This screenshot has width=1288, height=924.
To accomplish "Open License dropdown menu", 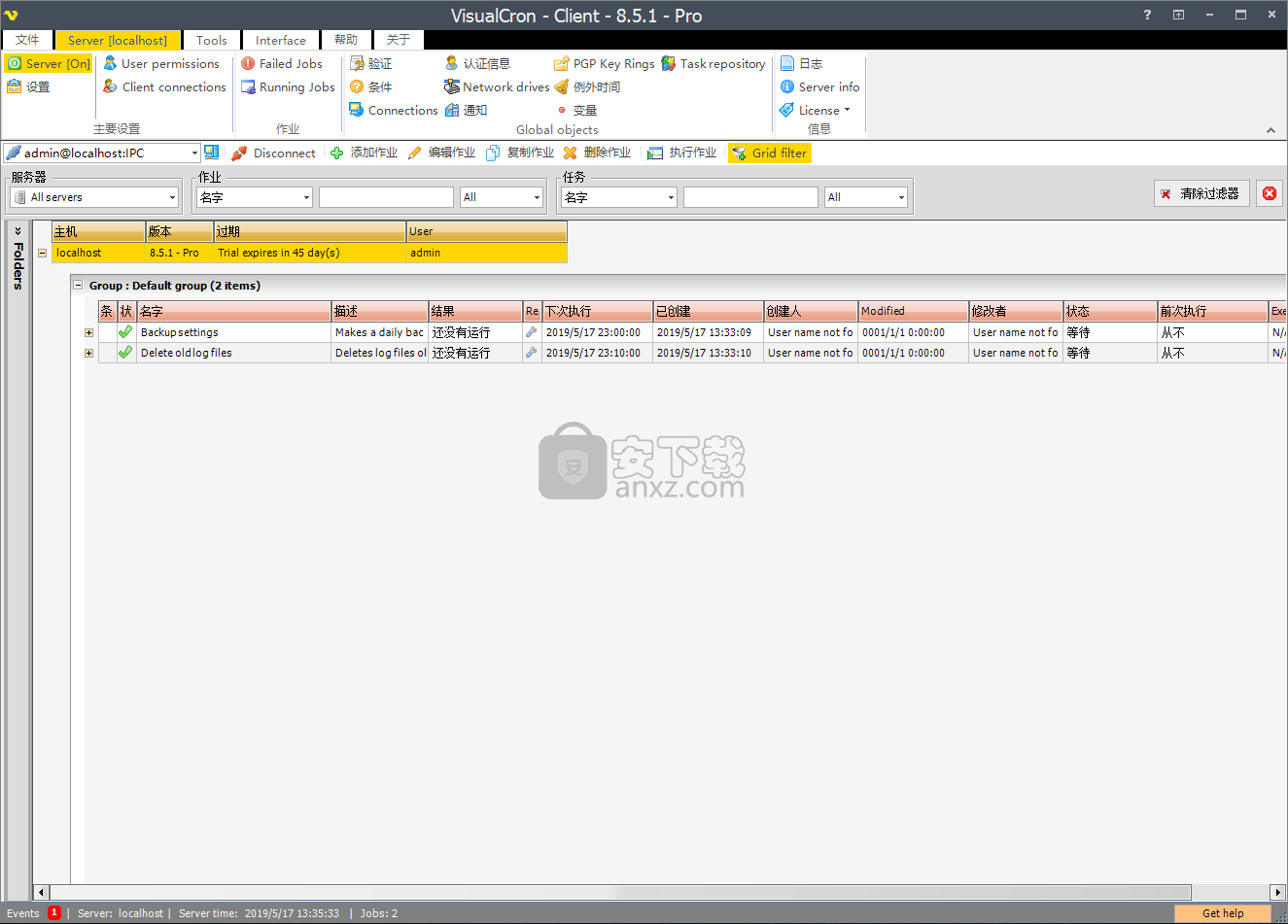I will tap(815, 110).
